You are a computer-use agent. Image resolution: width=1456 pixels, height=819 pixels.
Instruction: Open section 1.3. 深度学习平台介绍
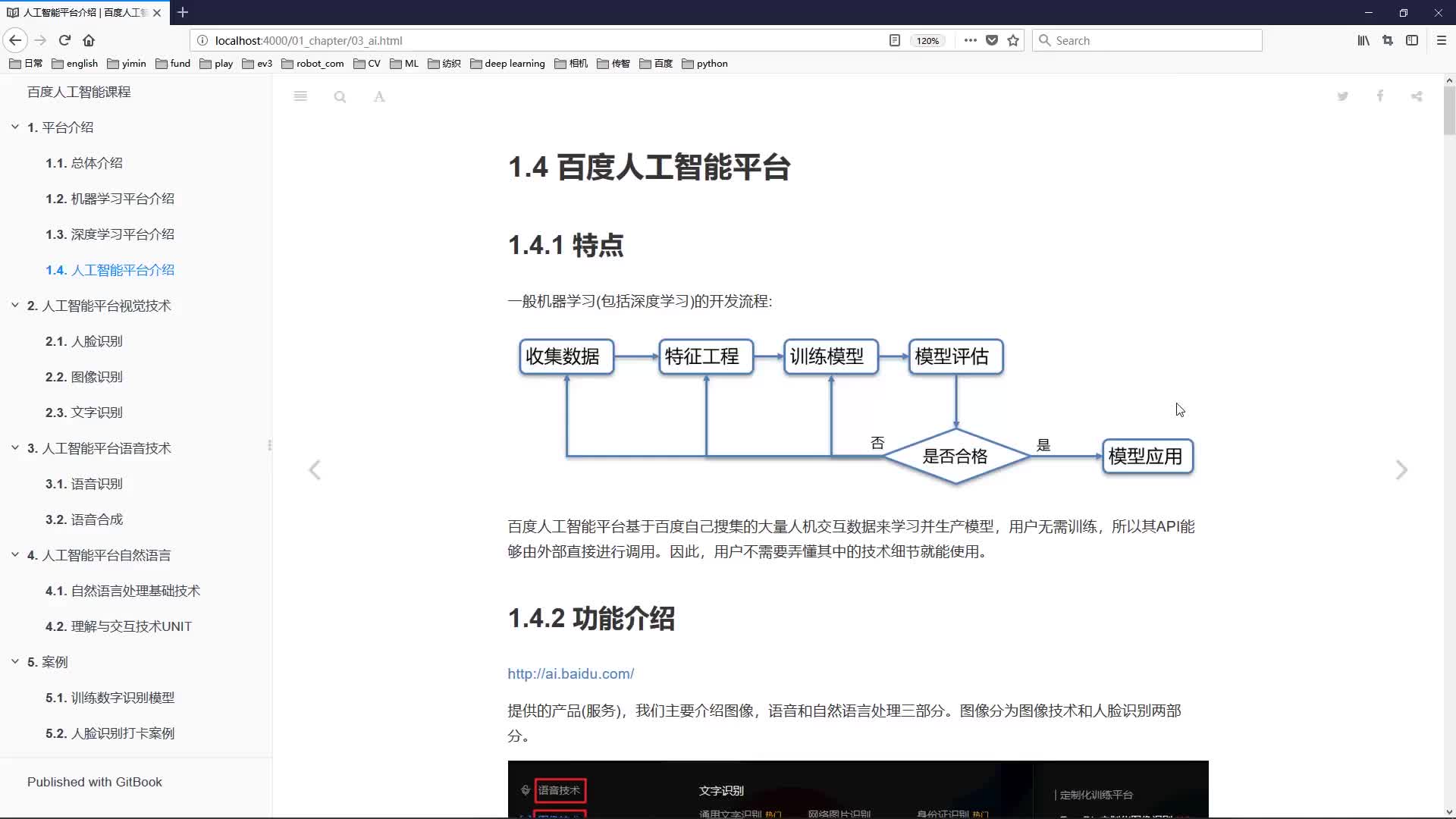point(110,234)
